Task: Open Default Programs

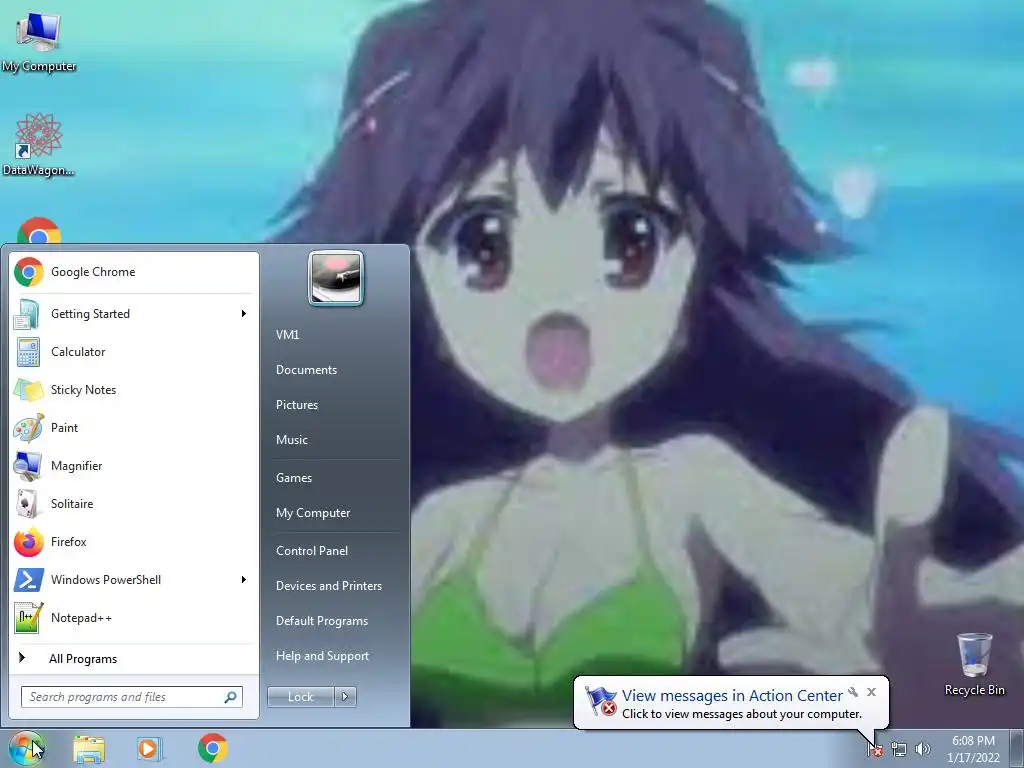Action: [322, 621]
